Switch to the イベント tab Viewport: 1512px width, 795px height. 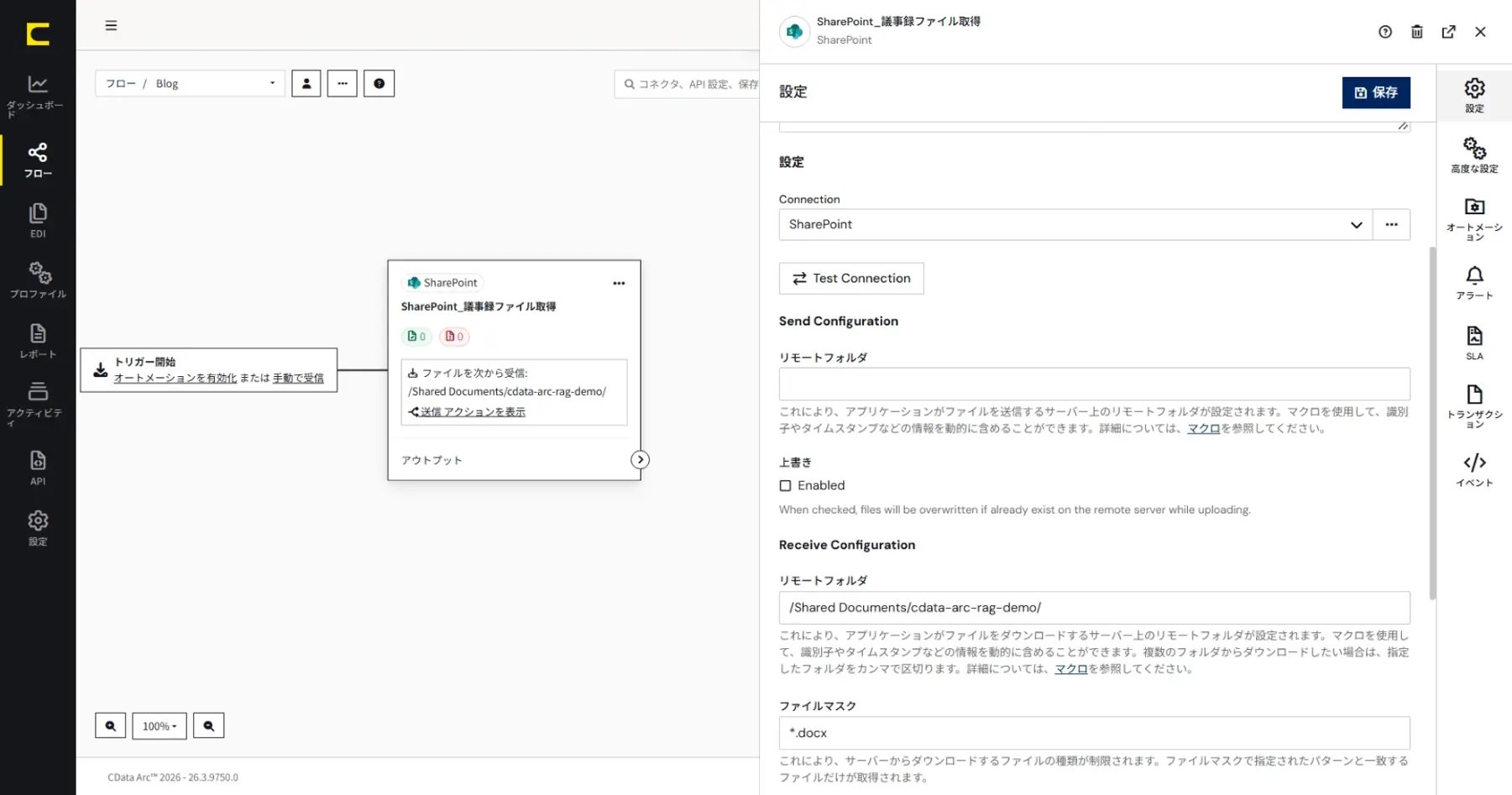pos(1474,470)
